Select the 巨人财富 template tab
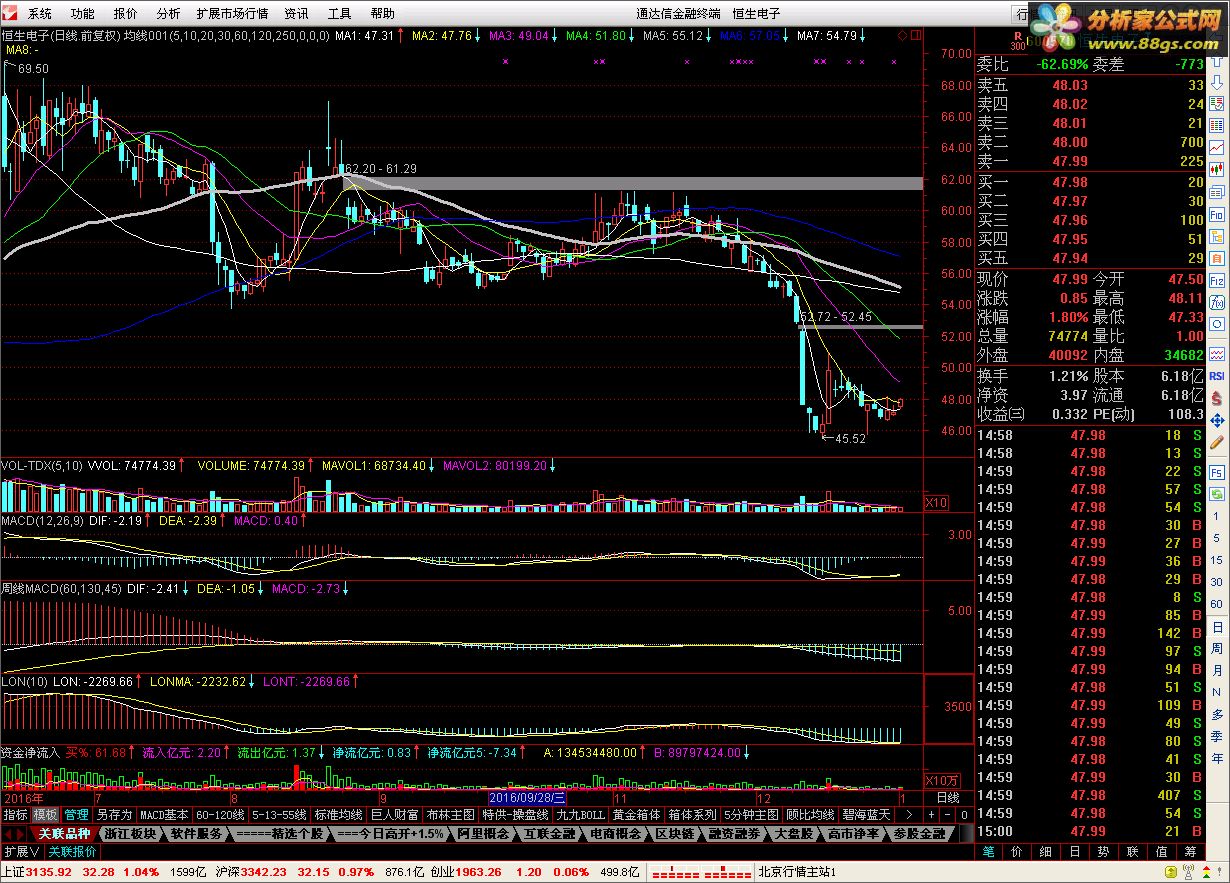Viewport: 1230px width, 883px height. [395, 814]
